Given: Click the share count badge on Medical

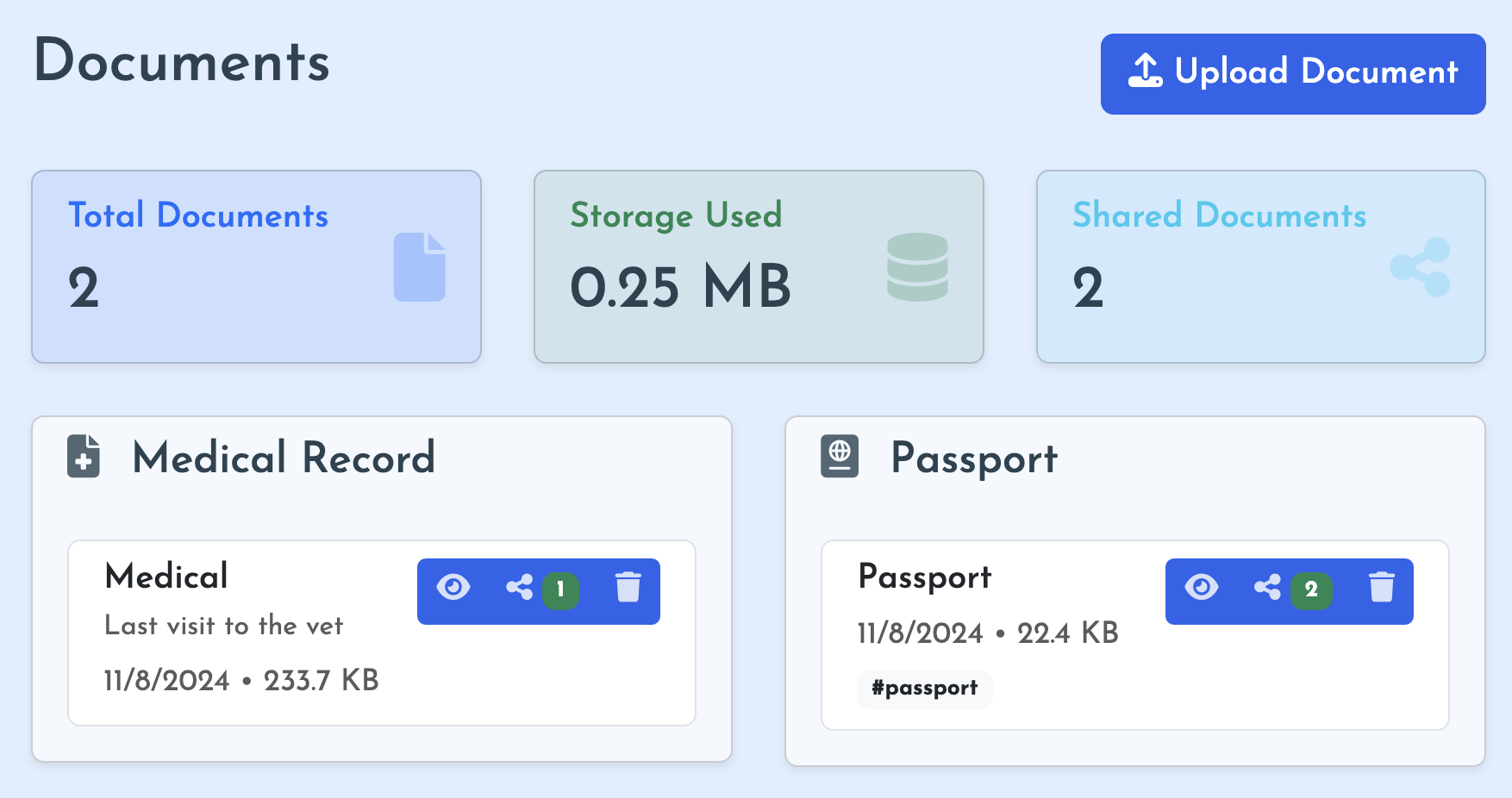Looking at the screenshot, I should point(560,589).
